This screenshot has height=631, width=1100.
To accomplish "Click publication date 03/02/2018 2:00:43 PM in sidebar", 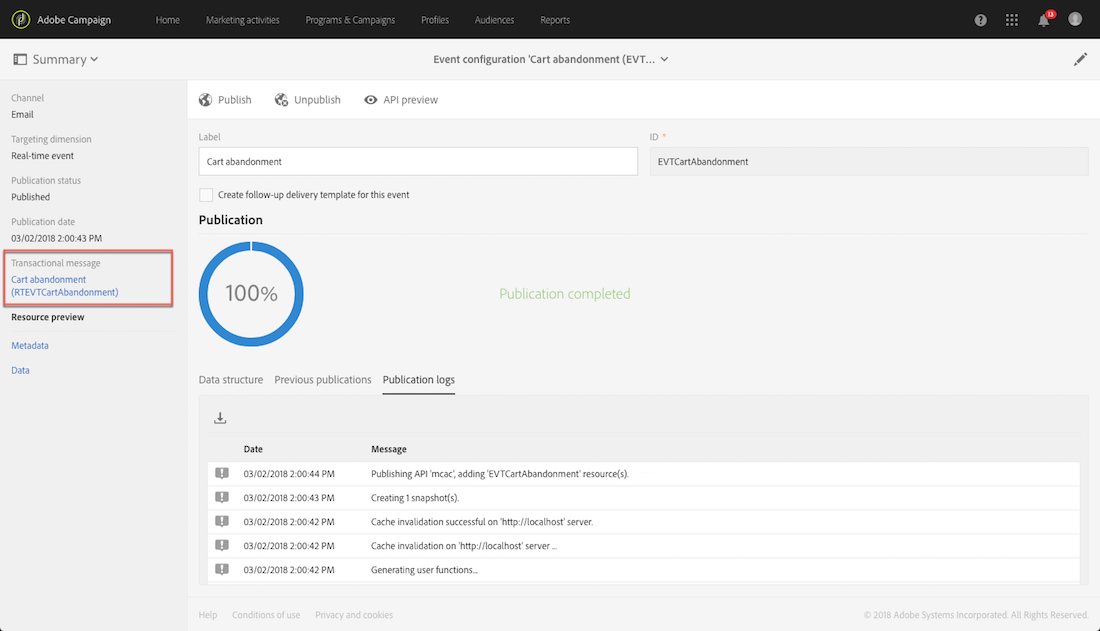I will click(56, 239).
